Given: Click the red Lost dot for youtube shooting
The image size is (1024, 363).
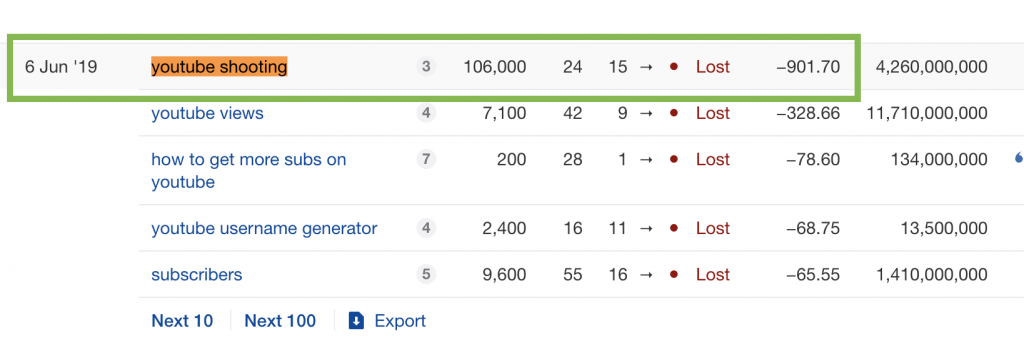Looking at the screenshot, I should tap(674, 67).
